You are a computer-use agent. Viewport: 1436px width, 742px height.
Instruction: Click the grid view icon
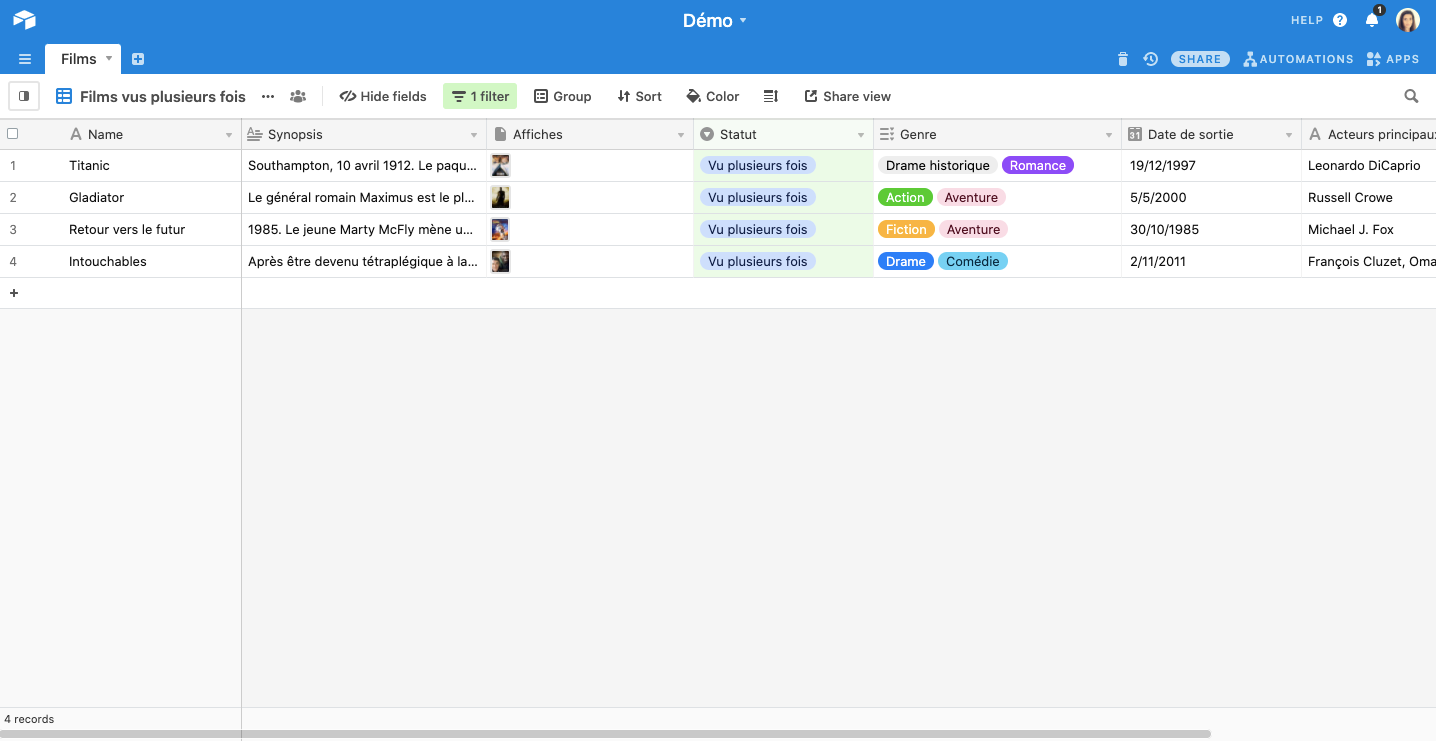[64, 96]
